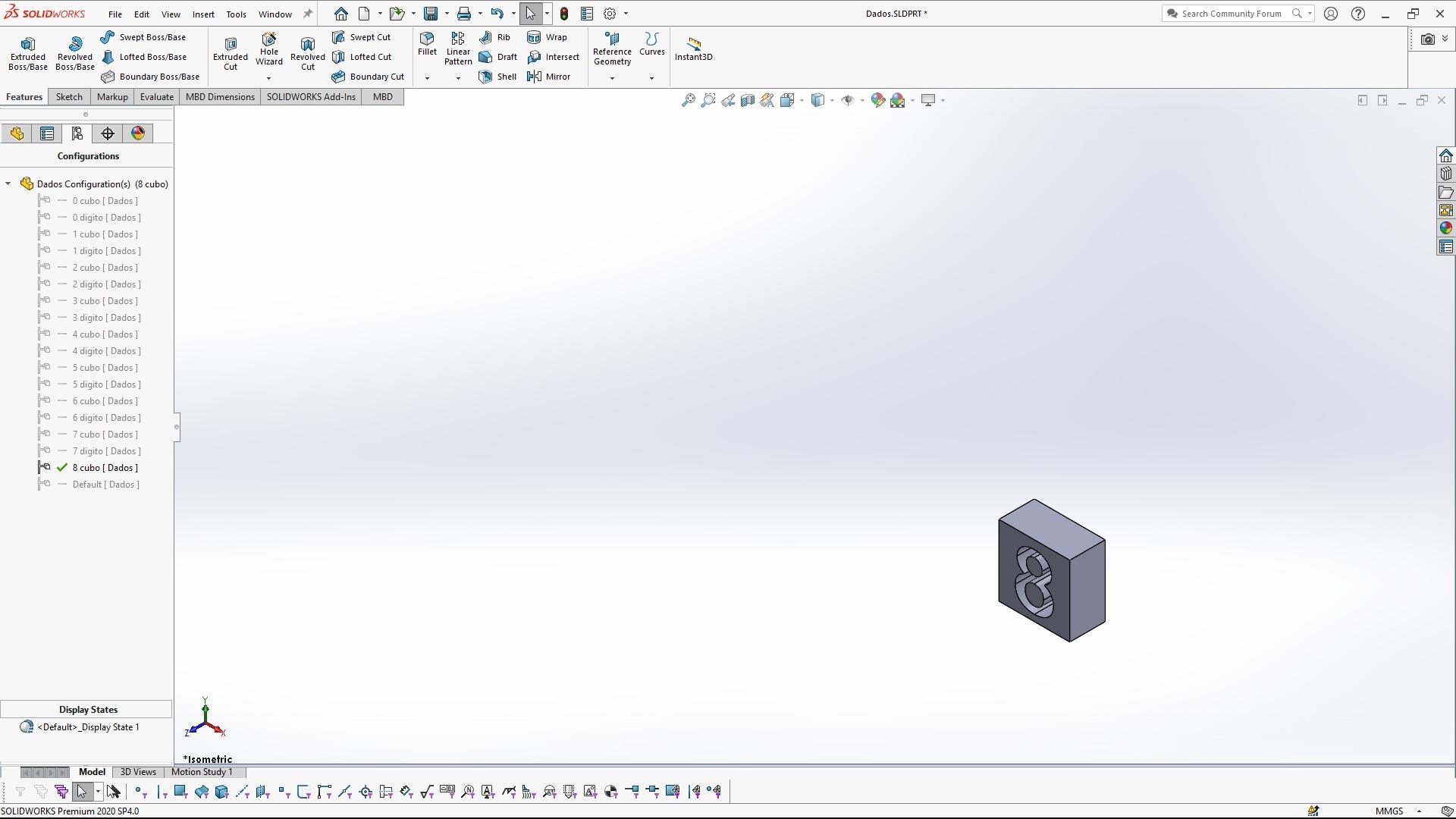Click the Swept Boss/Base tool

[143, 37]
